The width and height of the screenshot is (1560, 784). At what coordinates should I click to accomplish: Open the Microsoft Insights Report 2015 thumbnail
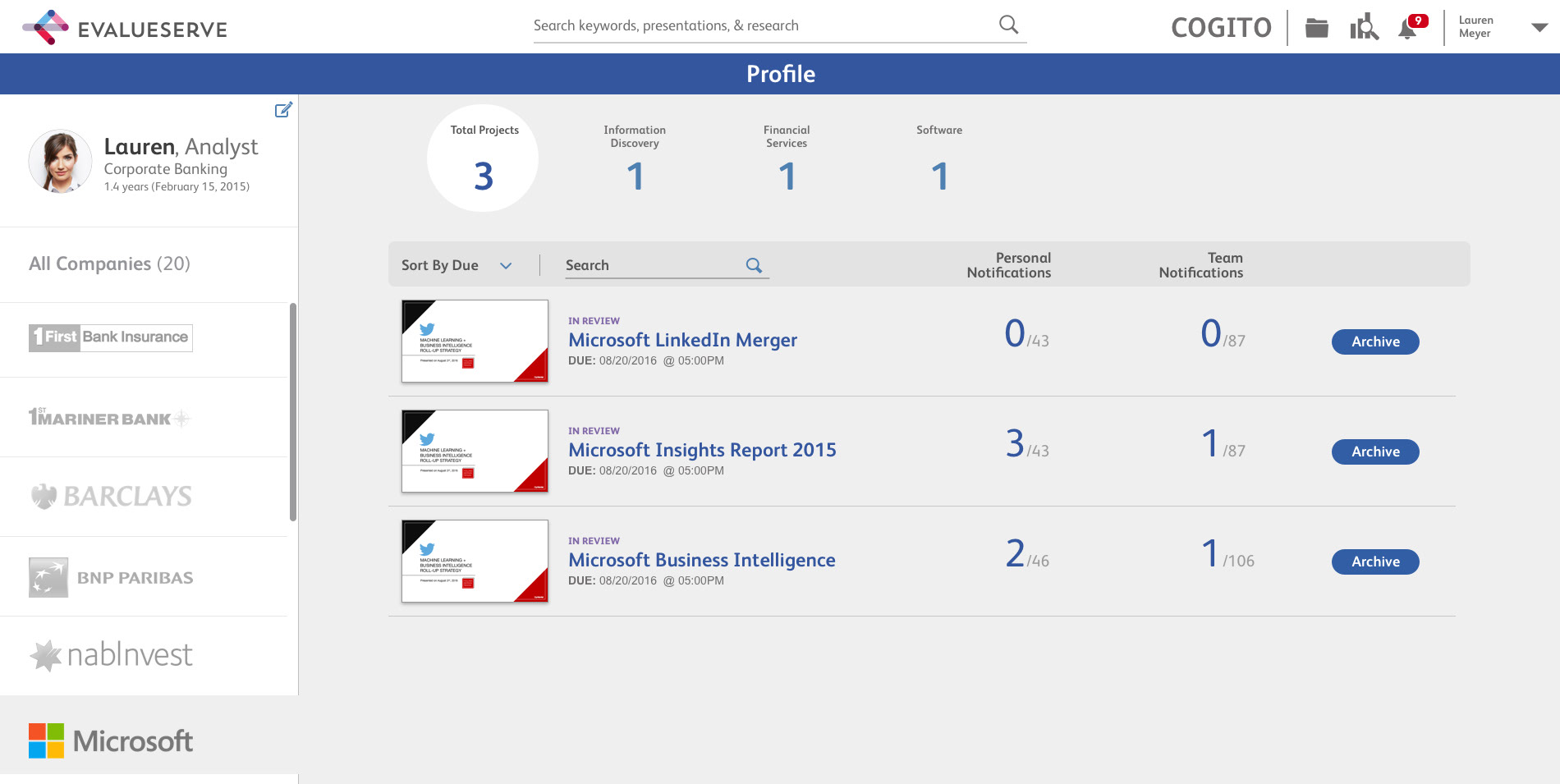[475, 451]
